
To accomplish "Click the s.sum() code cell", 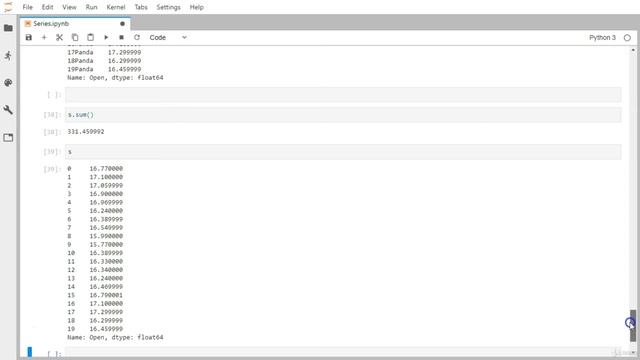I will 343,115.
